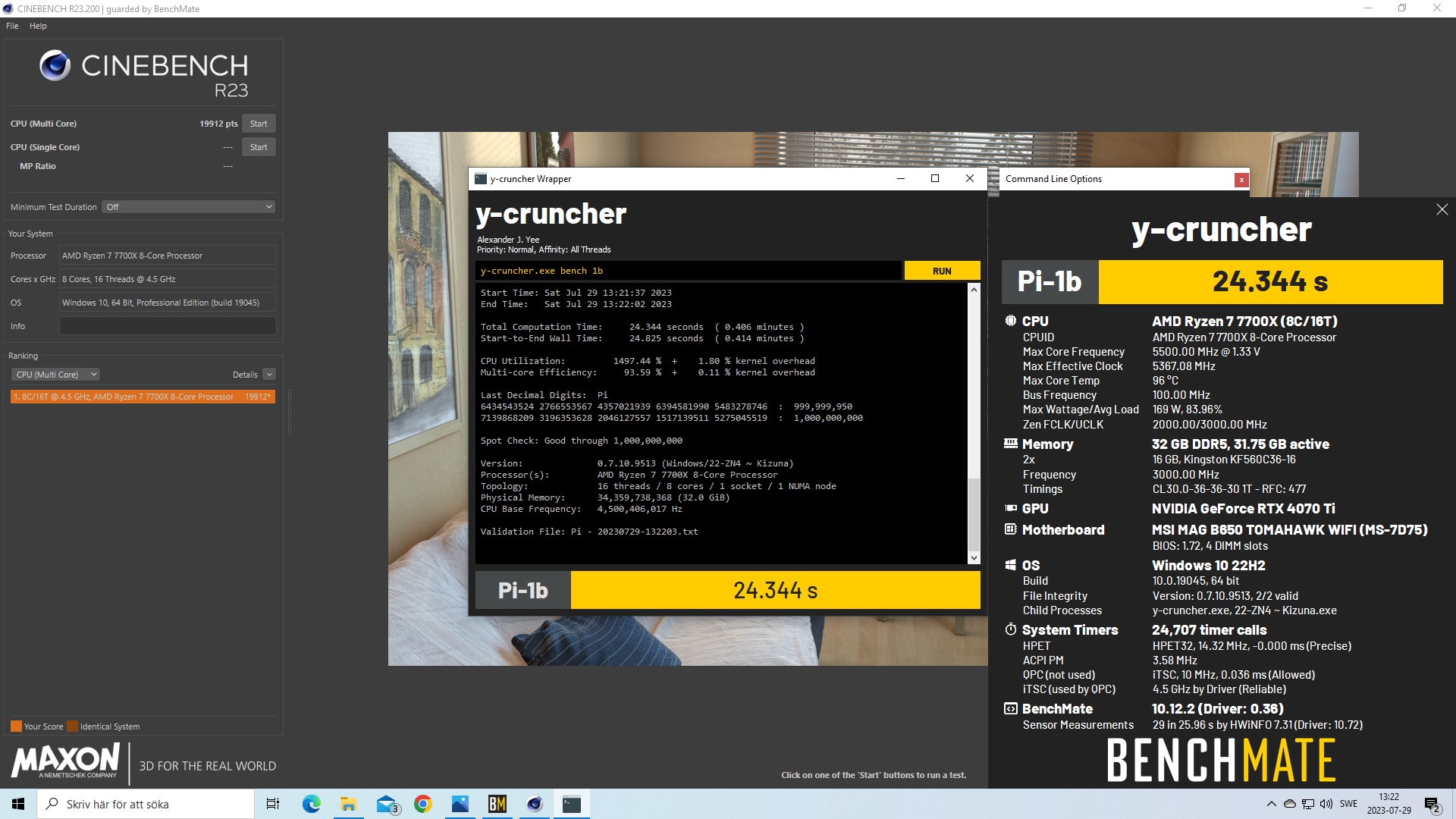Open File Explorer from taskbar

348,804
